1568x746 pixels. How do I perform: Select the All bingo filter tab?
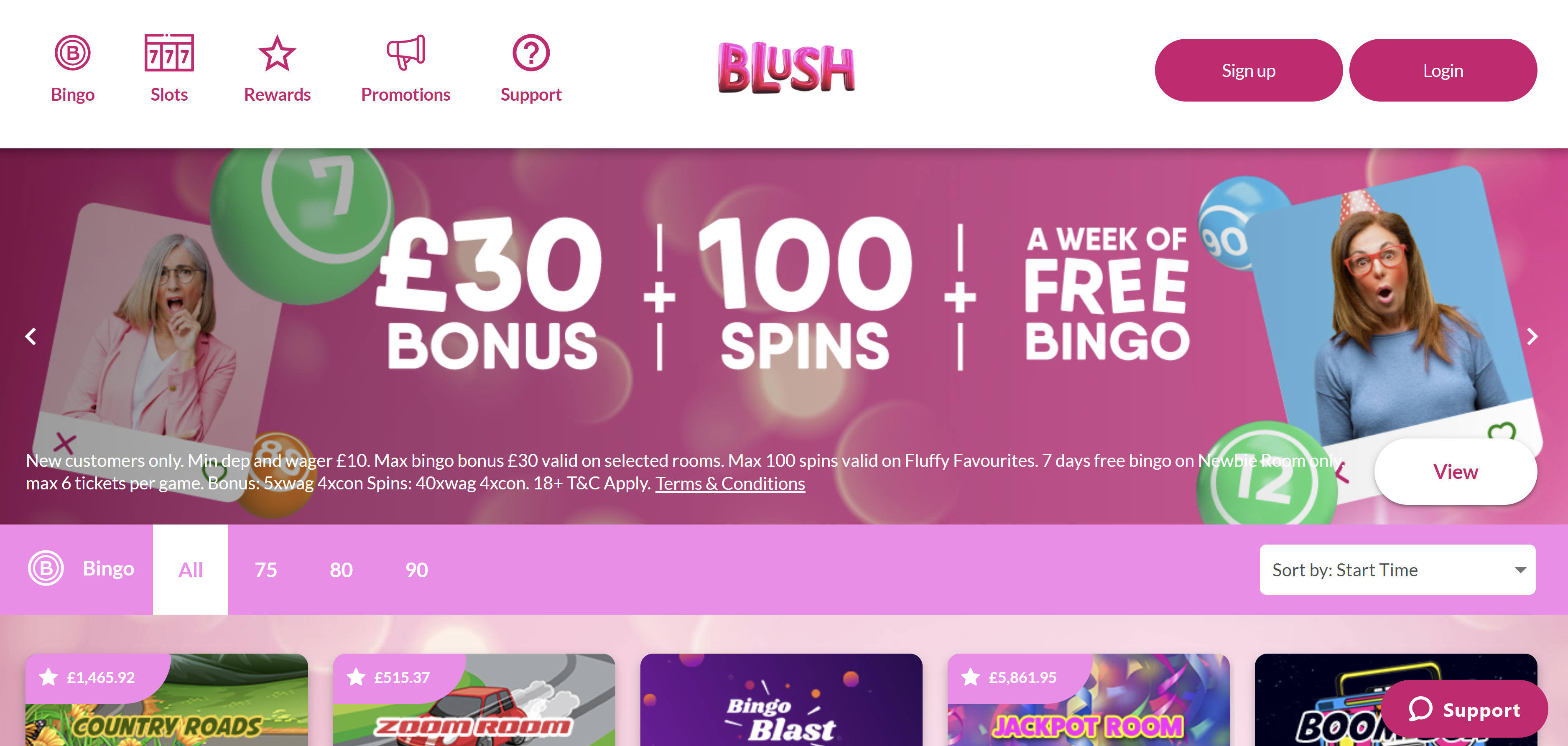[x=191, y=570]
